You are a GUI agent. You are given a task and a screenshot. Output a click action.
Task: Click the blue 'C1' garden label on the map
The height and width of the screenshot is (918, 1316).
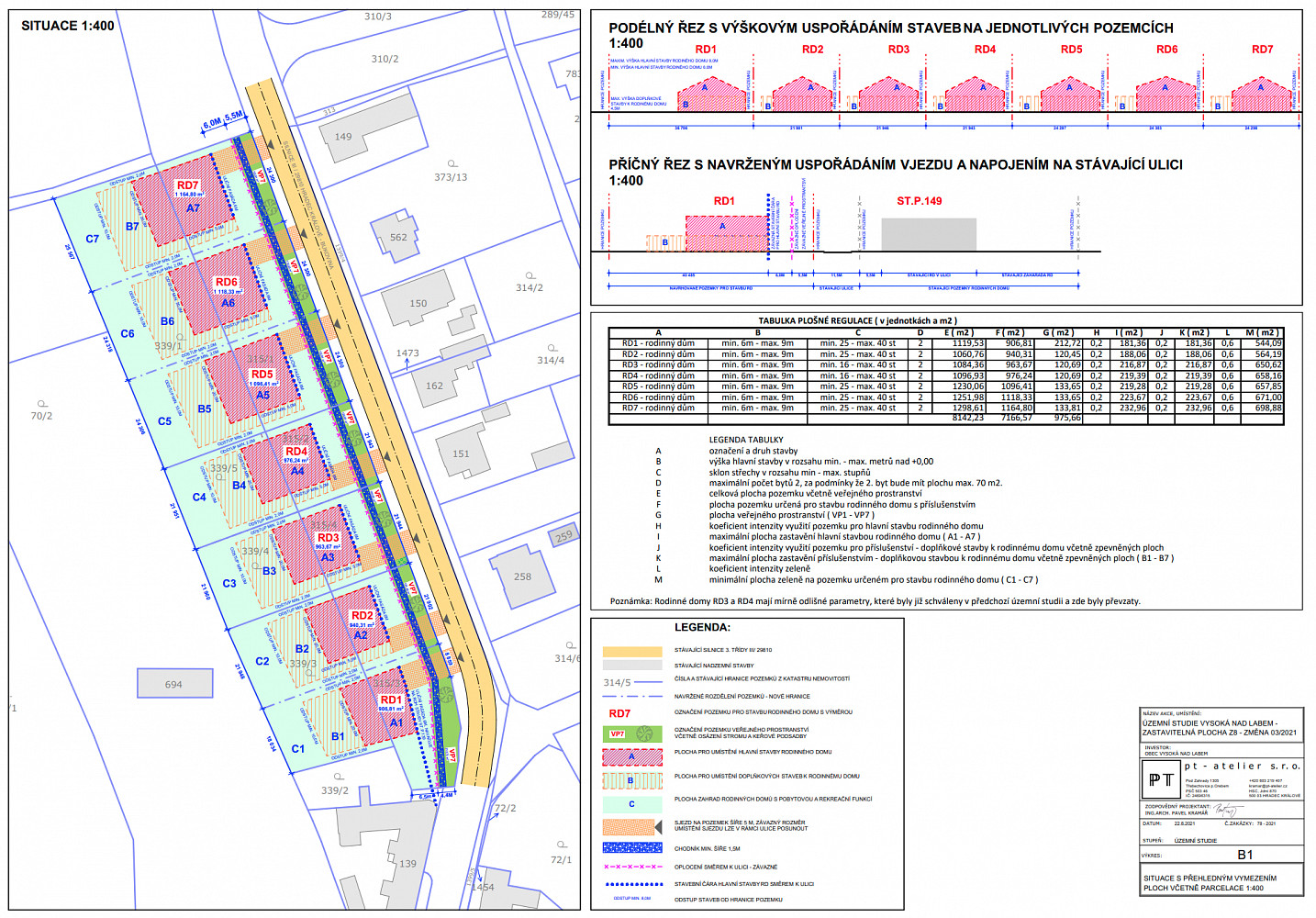[298, 749]
